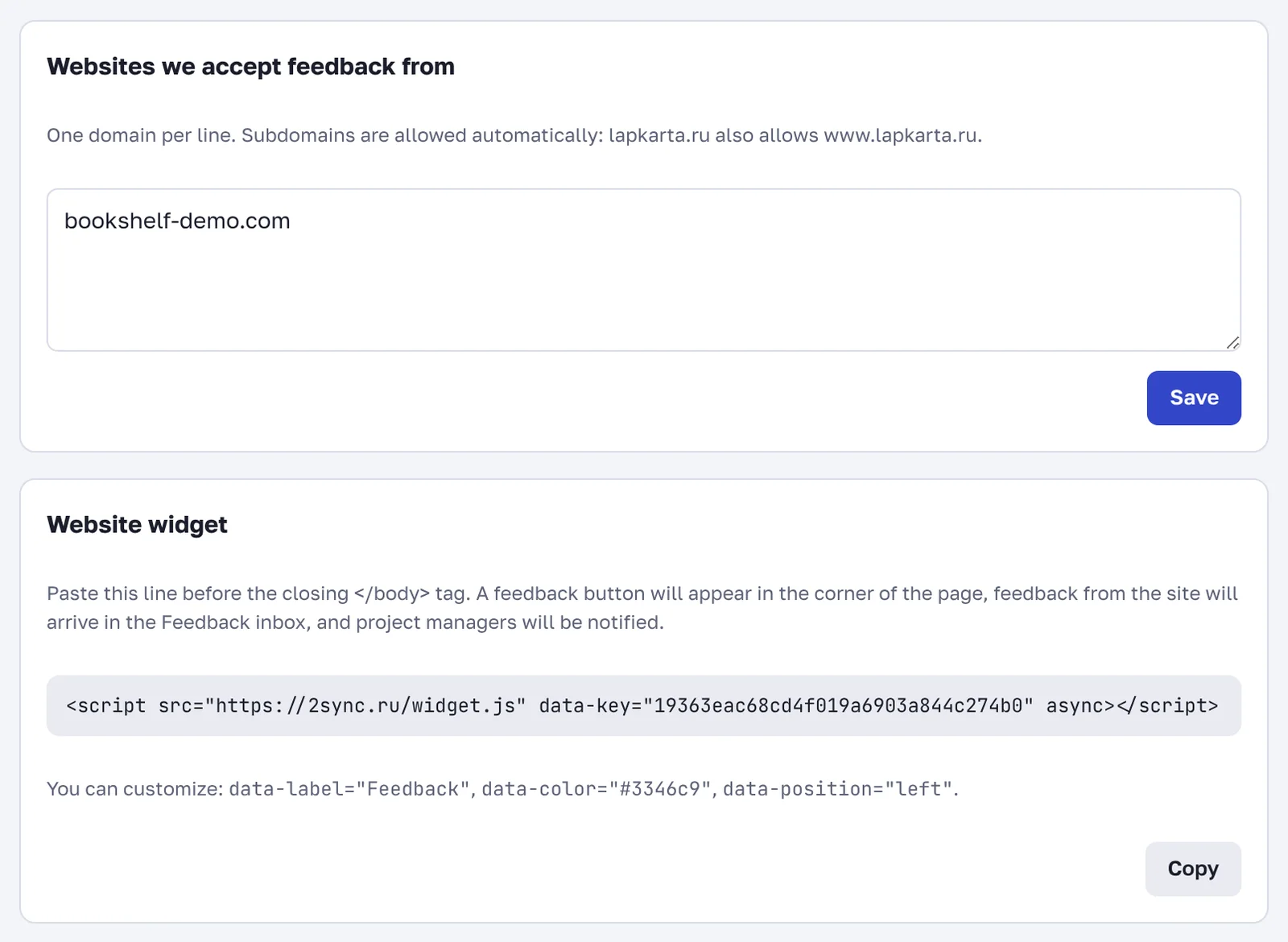The image size is (1288, 942).
Task: Click the blue Save button
Action: click(x=1194, y=398)
